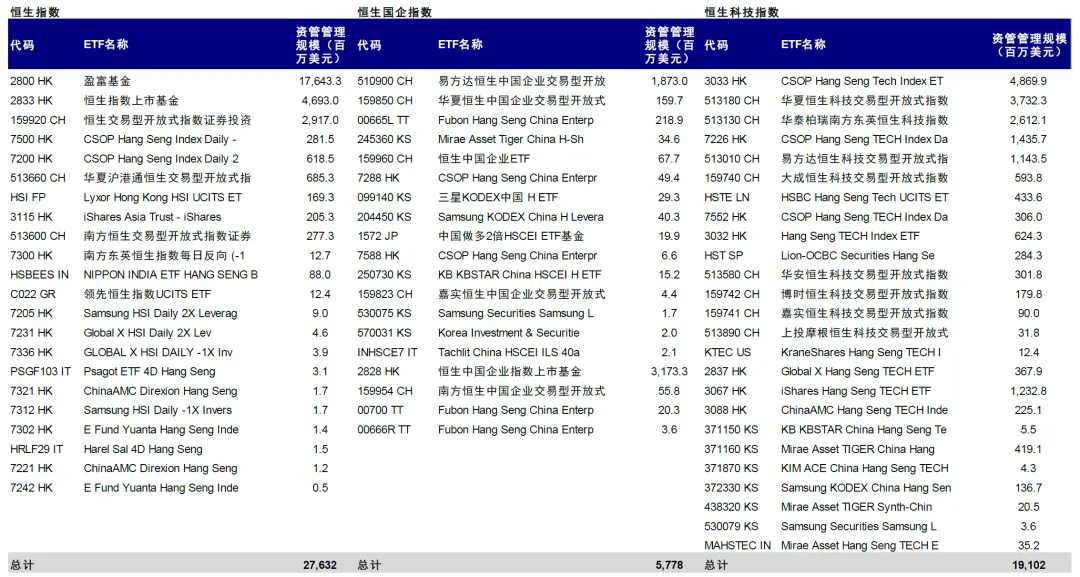This screenshot has height=577, width=1080.
Task: Select KraneShares Hang Seng TECH entry
Action: tap(860, 352)
